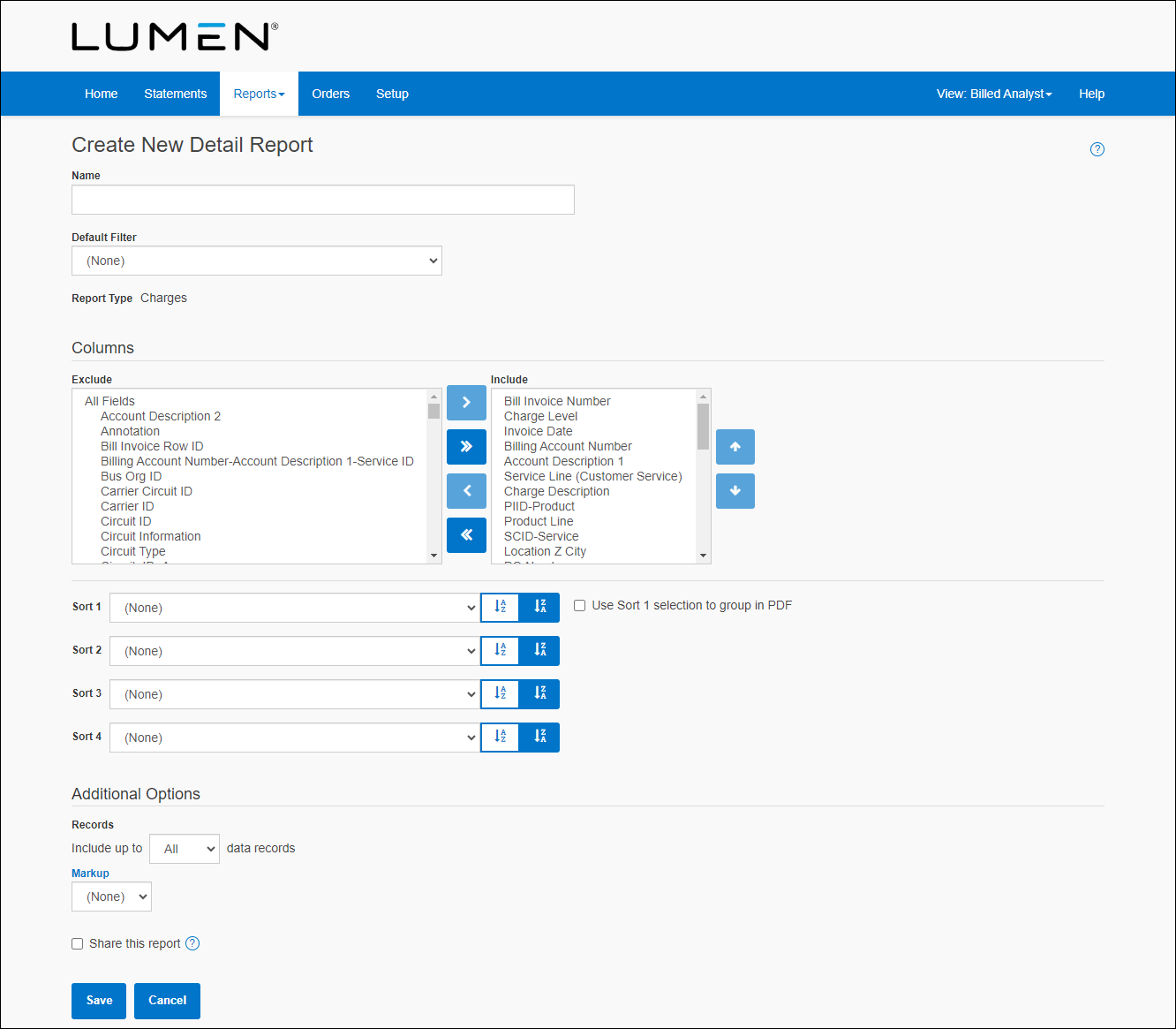This screenshot has height=1029, width=1176.
Task: Open the Default Filter dropdown
Action: 257,261
